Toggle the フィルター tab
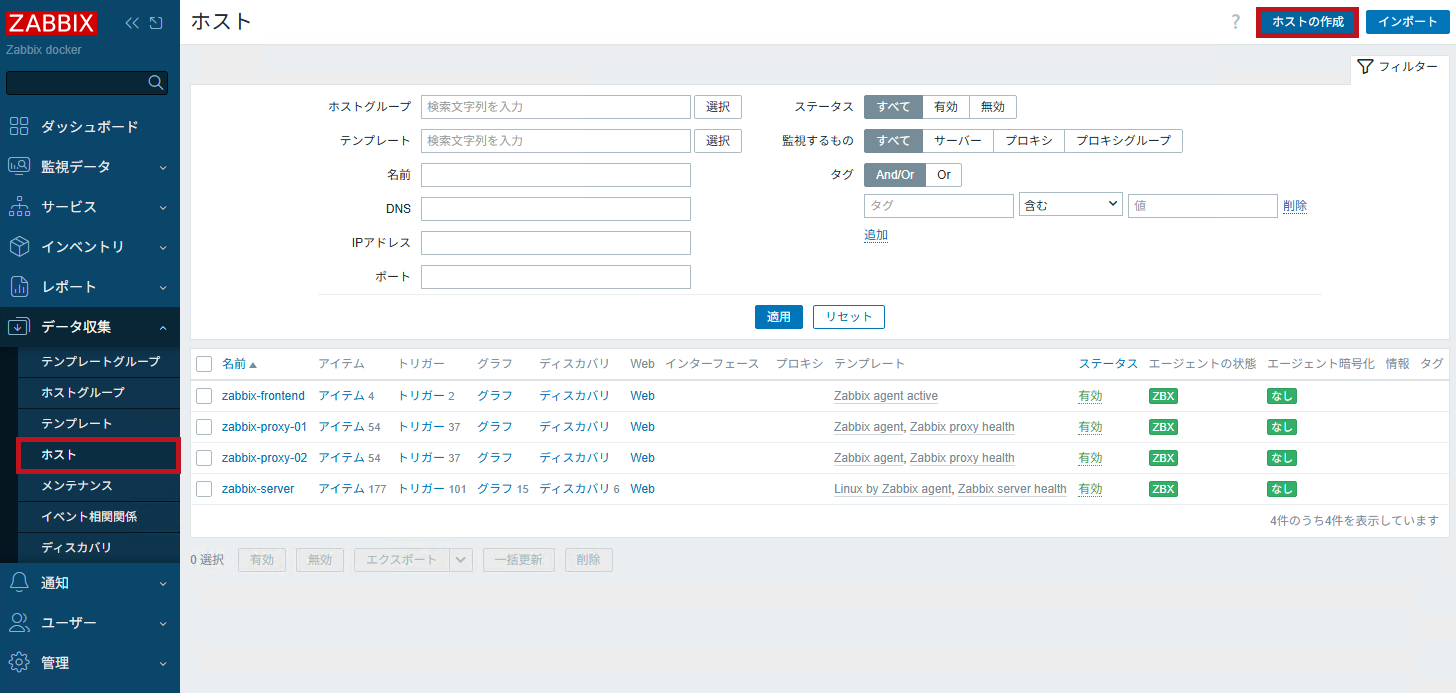The width and height of the screenshot is (1456, 693). 1399,67
